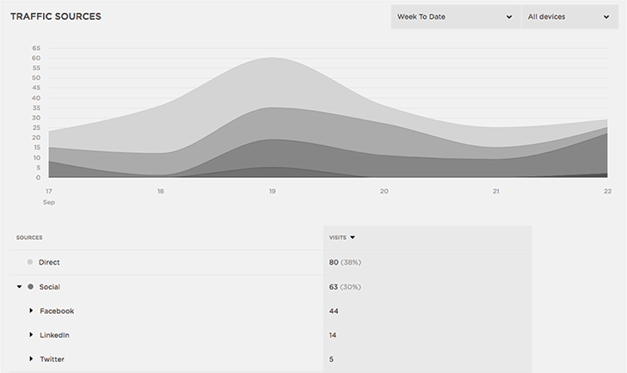
Task: Click the Traffic Sources heading
Action: point(56,16)
